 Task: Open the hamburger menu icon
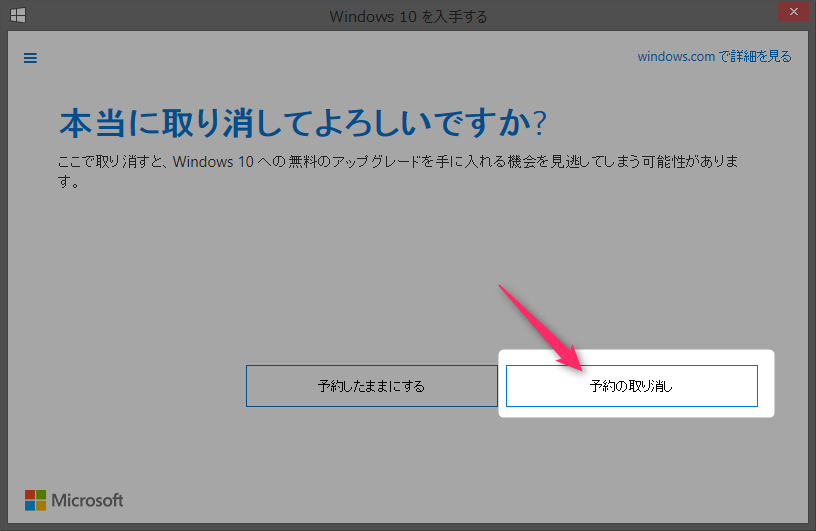click(x=30, y=58)
